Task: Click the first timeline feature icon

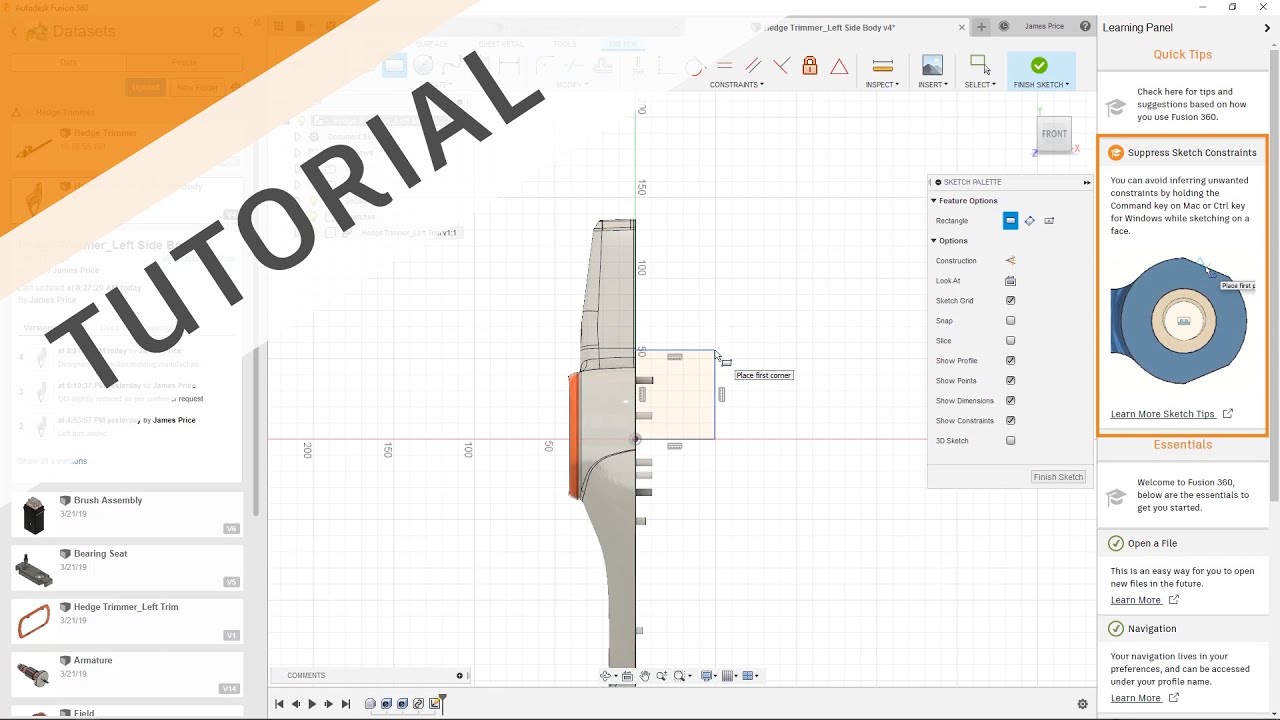Action: click(370, 704)
